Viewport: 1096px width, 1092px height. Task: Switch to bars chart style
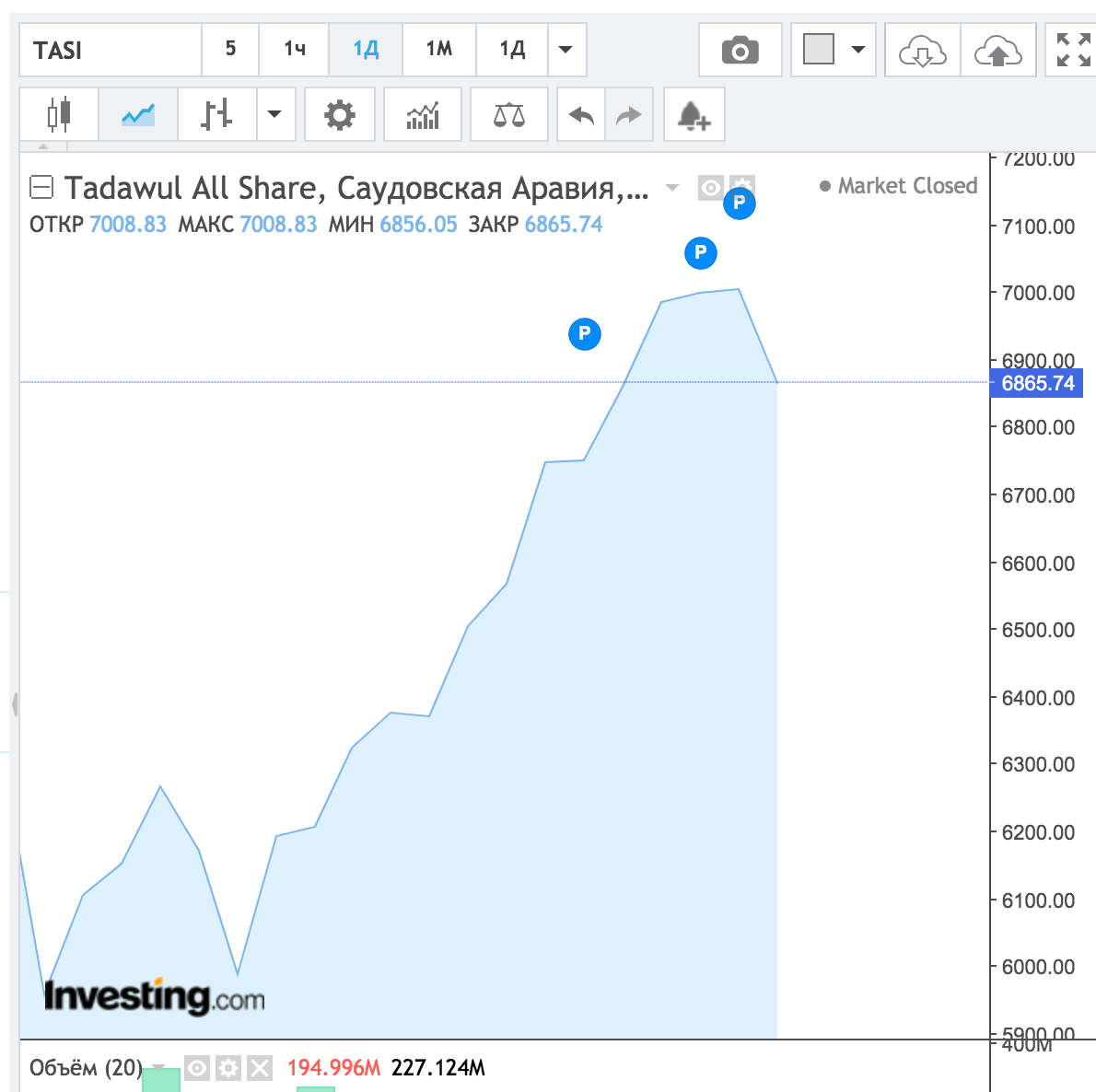216,114
